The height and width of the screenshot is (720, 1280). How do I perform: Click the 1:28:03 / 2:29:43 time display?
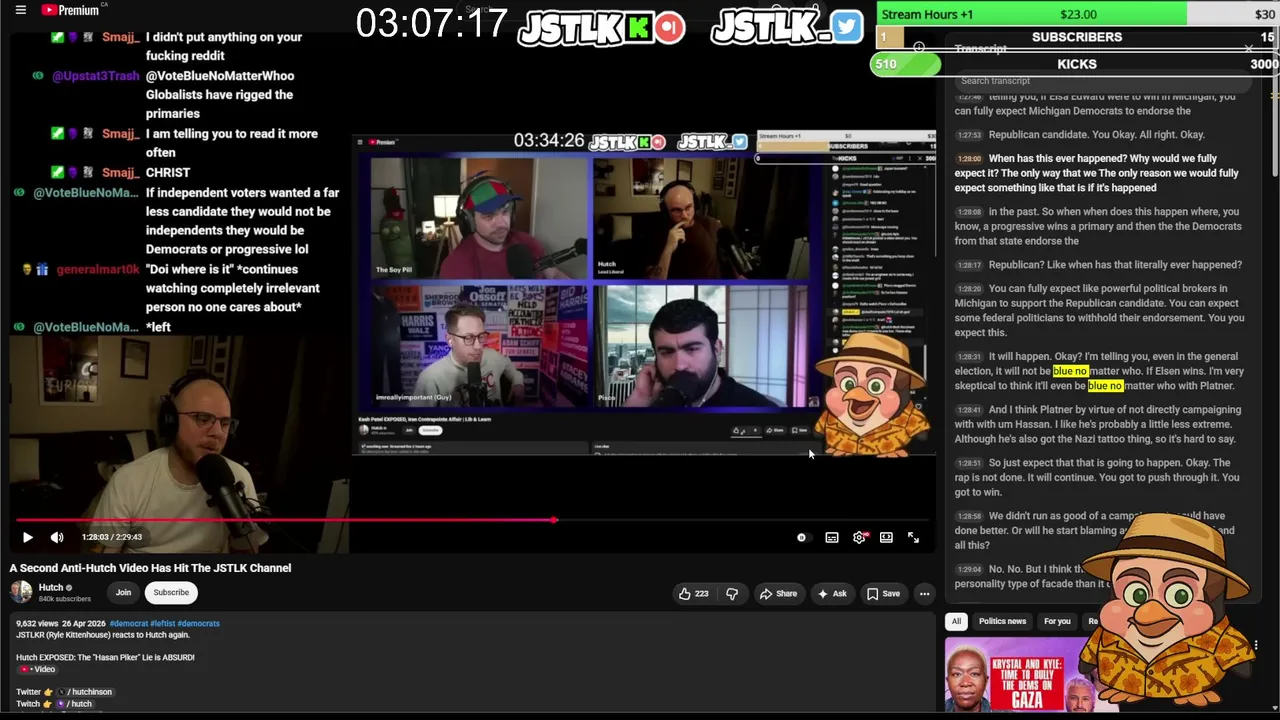(x=112, y=537)
